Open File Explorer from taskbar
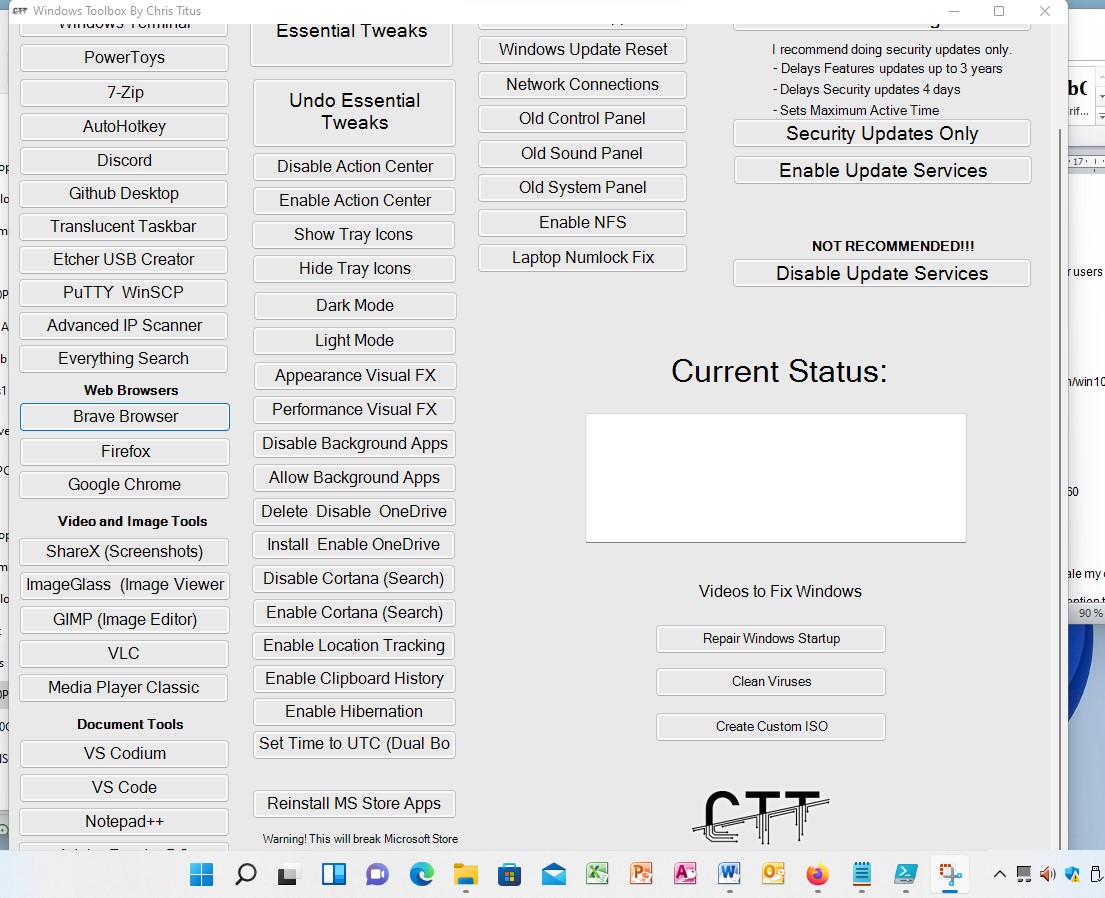This screenshot has height=898, width=1105. click(465, 875)
